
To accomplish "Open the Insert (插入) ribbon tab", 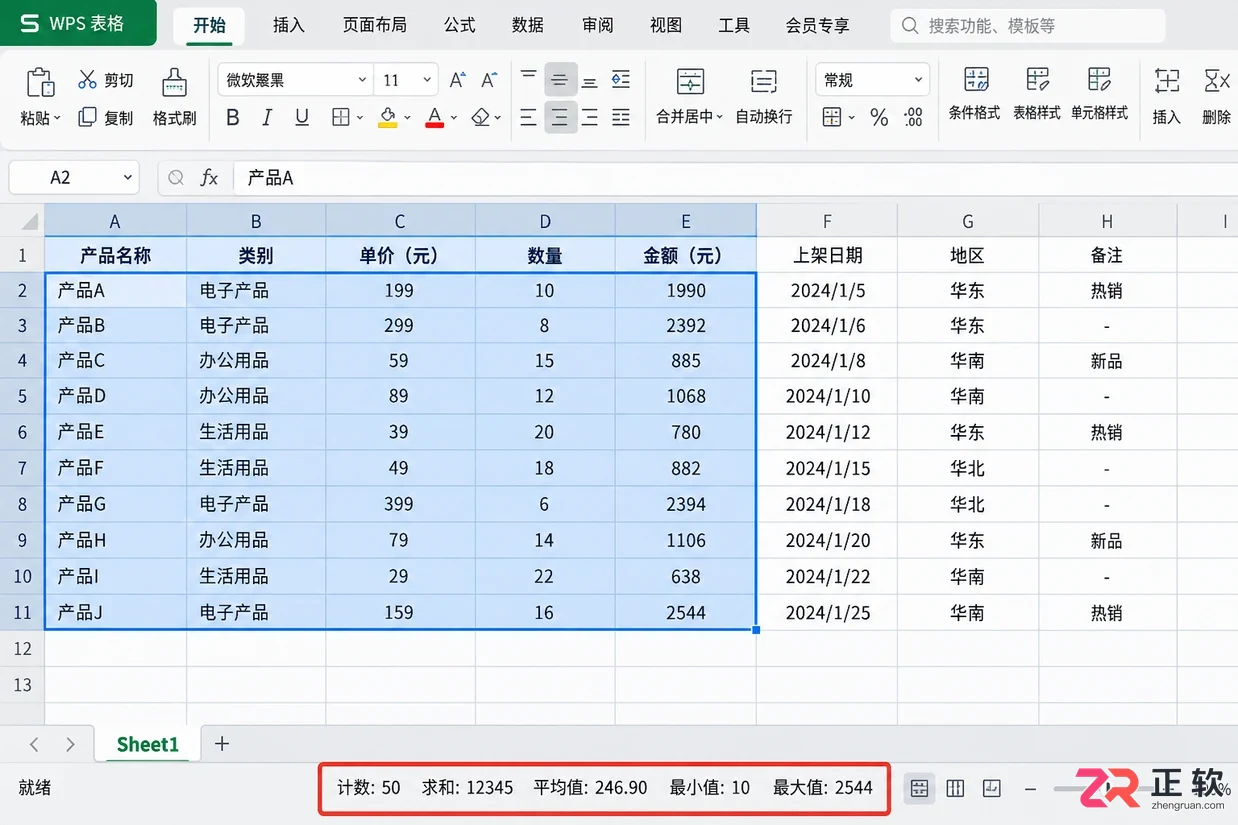I will click(289, 25).
